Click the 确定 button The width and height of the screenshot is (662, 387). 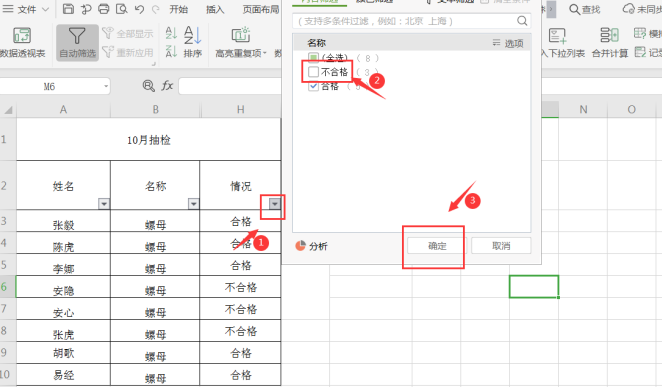click(x=437, y=246)
